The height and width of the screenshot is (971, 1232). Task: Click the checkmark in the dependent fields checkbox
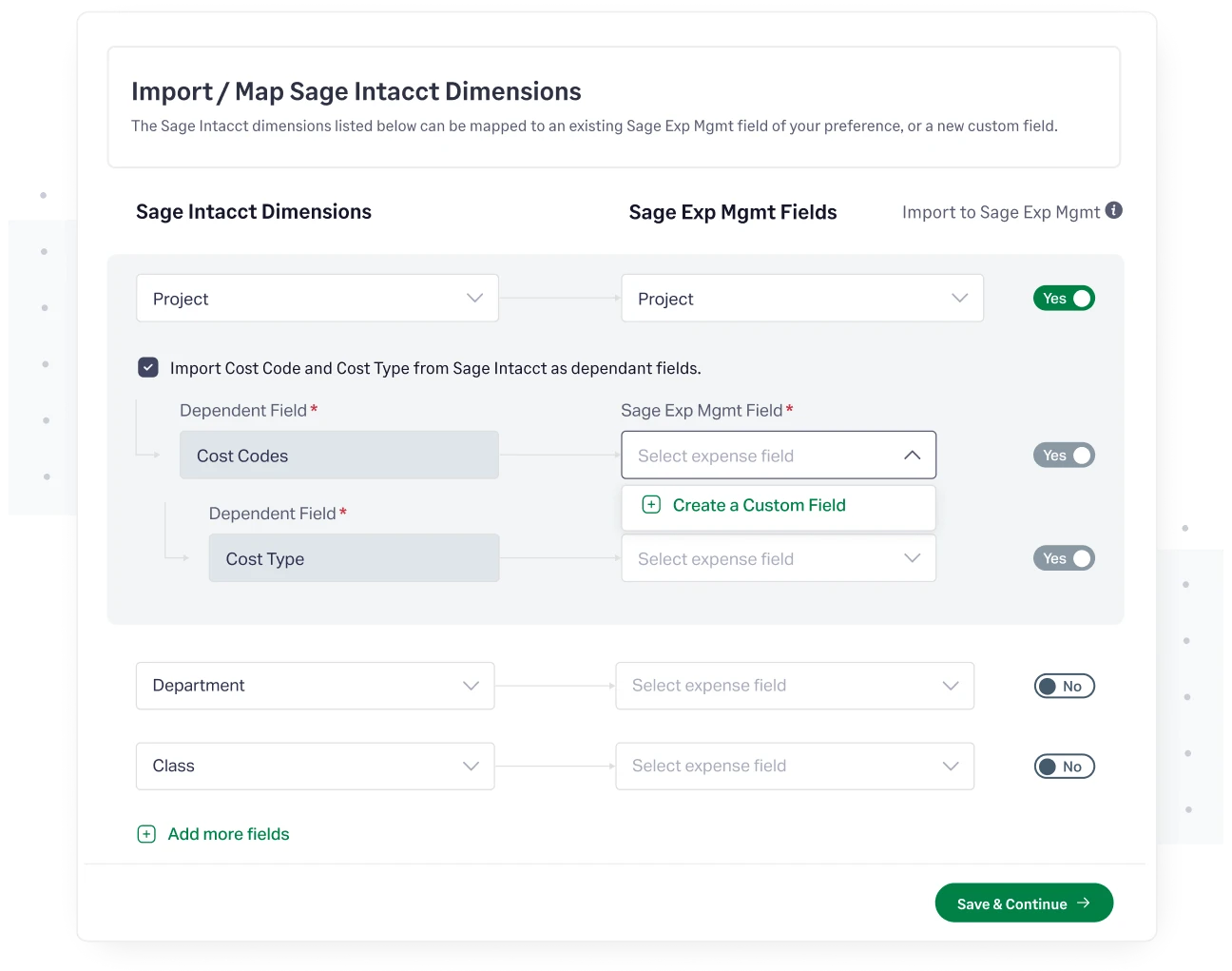[x=148, y=367]
